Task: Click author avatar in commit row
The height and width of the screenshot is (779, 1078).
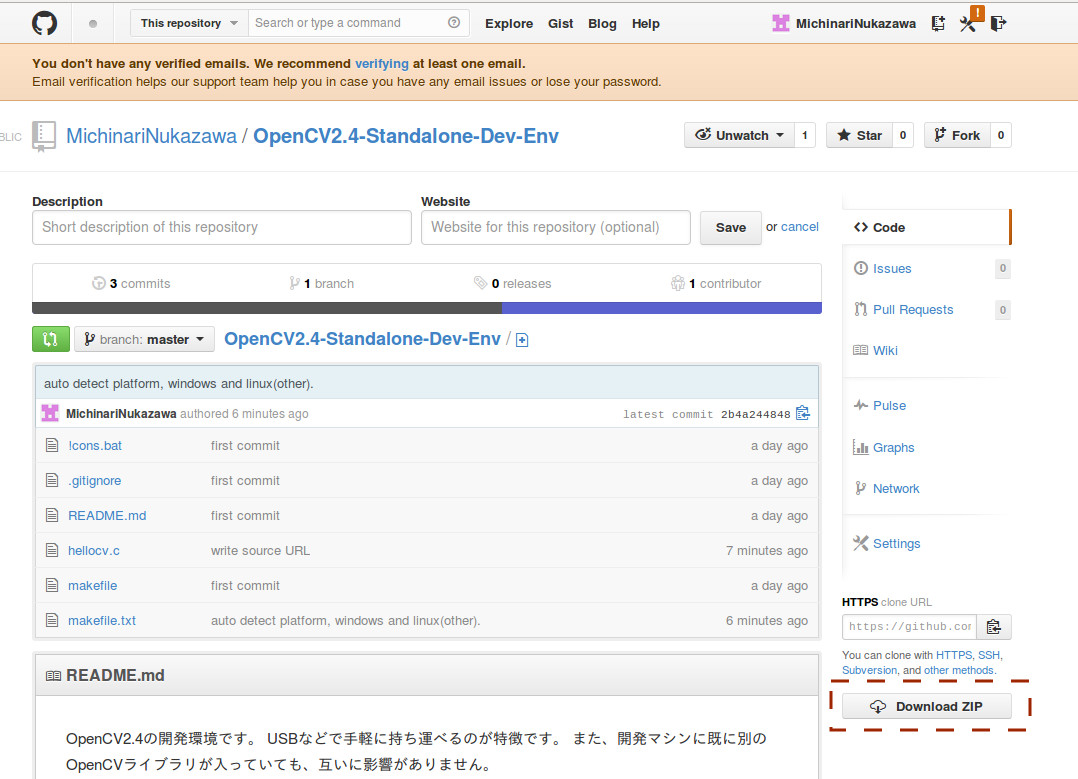Action: tap(50, 413)
